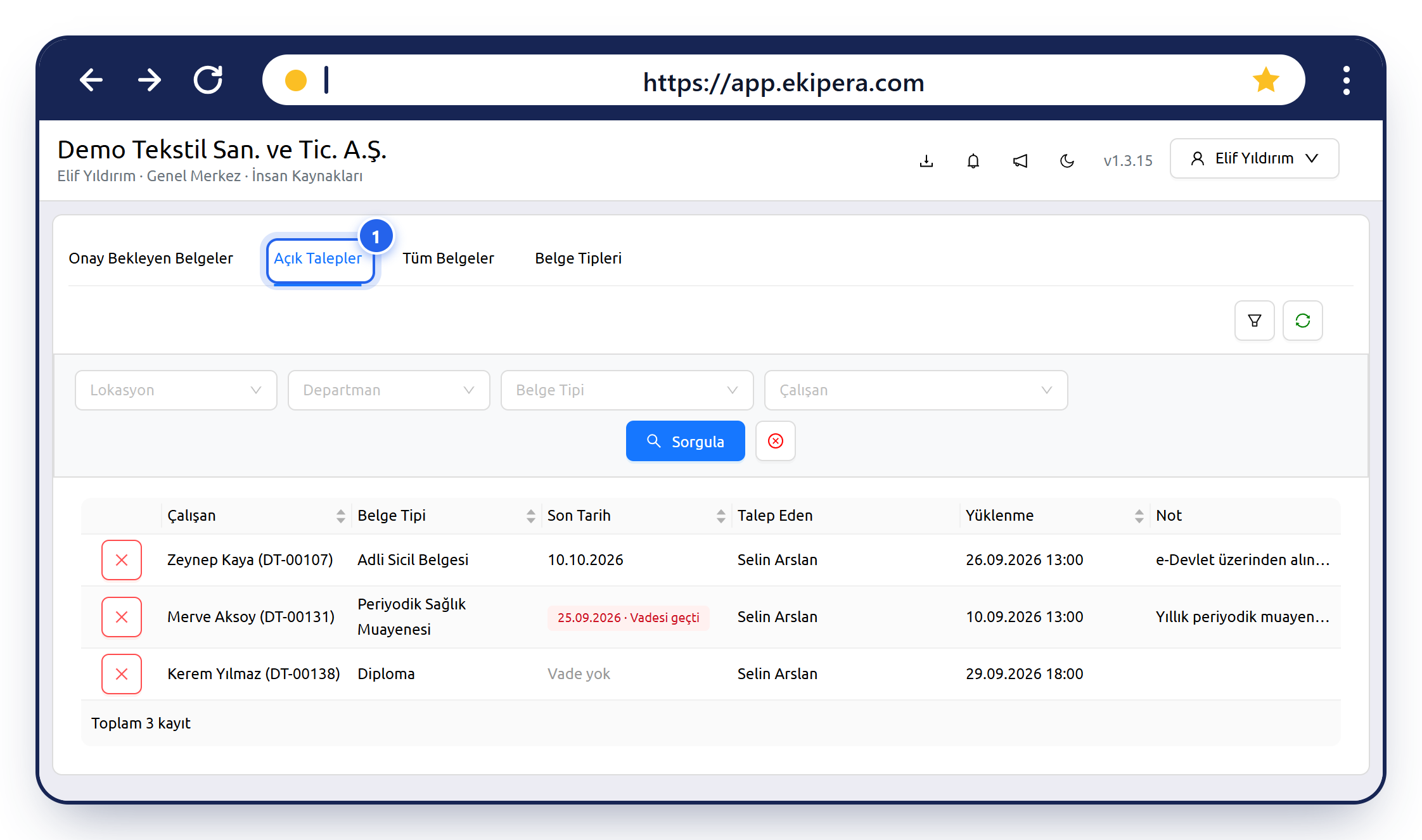The height and width of the screenshot is (840, 1422).
Task: Cancel Merve Aksoy's request with red X
Action: pyautogui.click(x=122, y=617)
